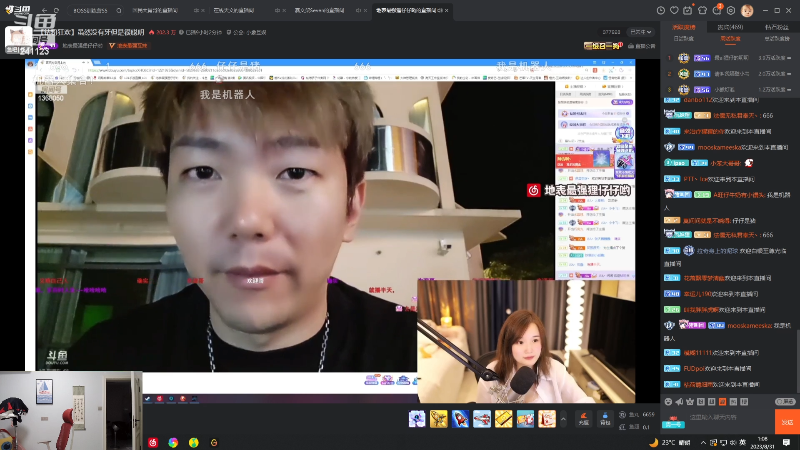This screenshot has width=800, height=450.
Task: Send the red-white plane gift
Action: [x=482, y=419]
